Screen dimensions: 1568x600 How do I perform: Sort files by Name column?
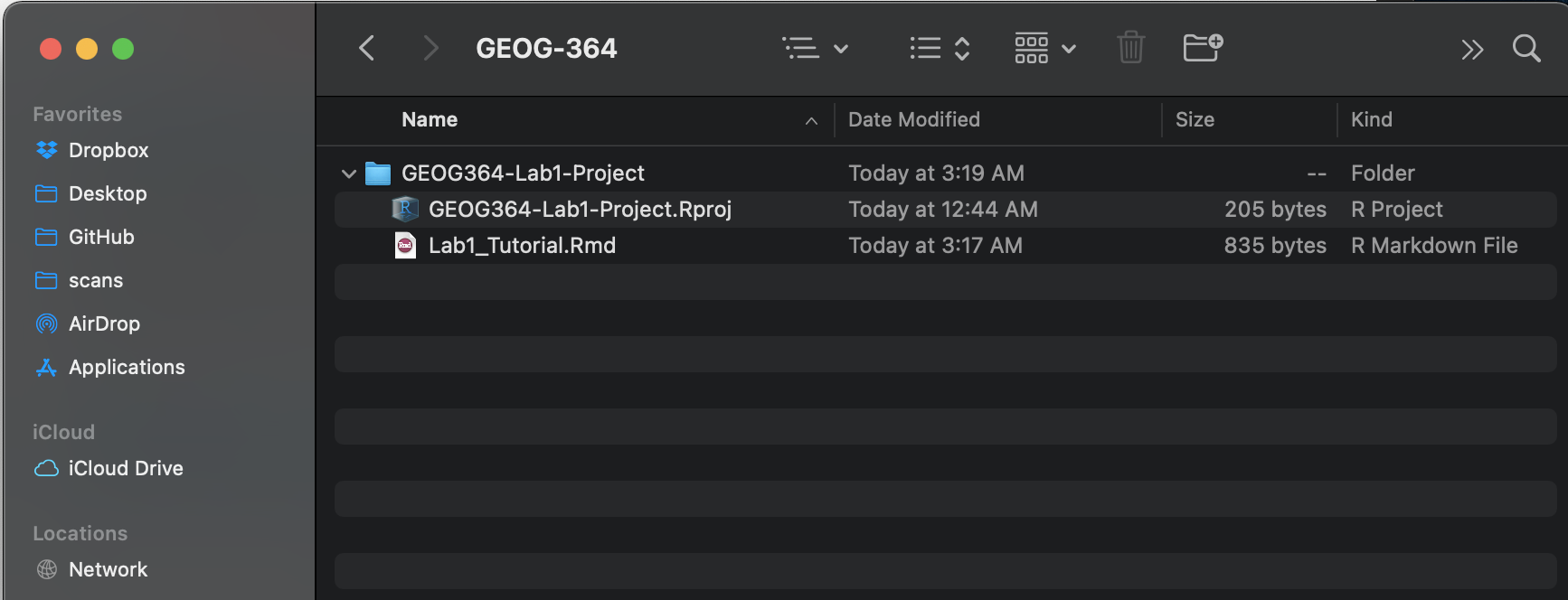tap(430, 120)
